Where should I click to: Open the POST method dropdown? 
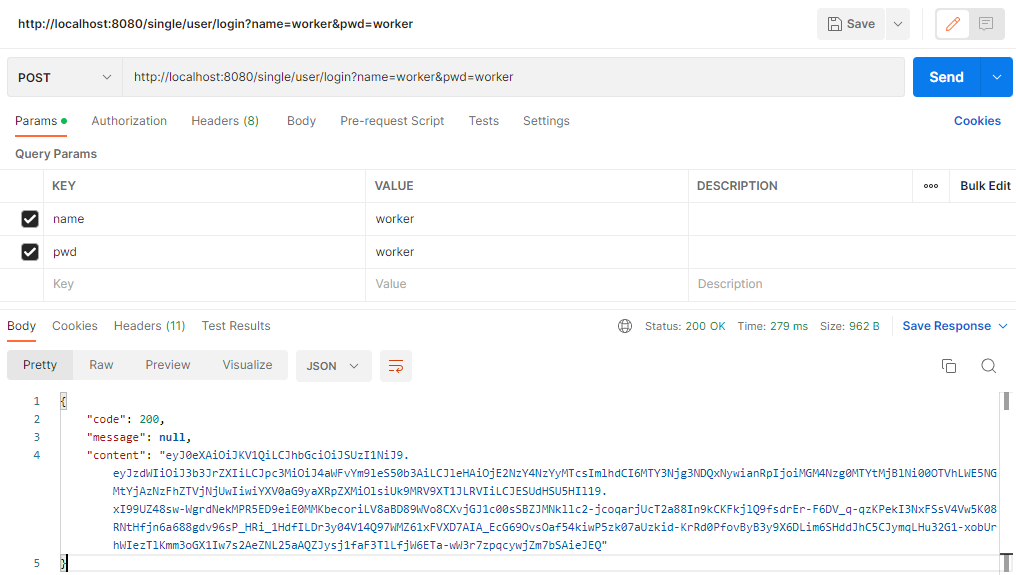point(65,77)
